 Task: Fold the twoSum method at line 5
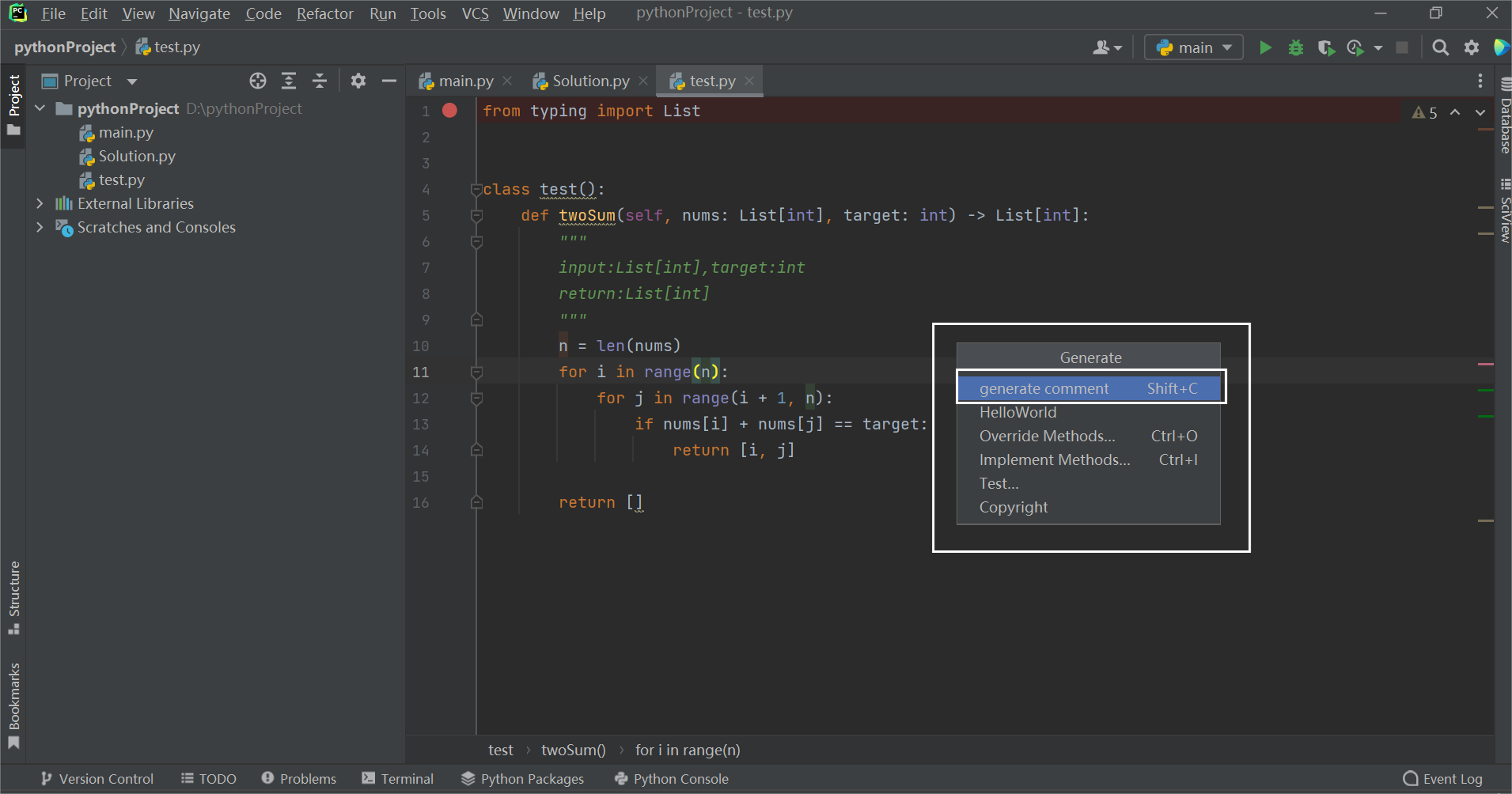476,215
